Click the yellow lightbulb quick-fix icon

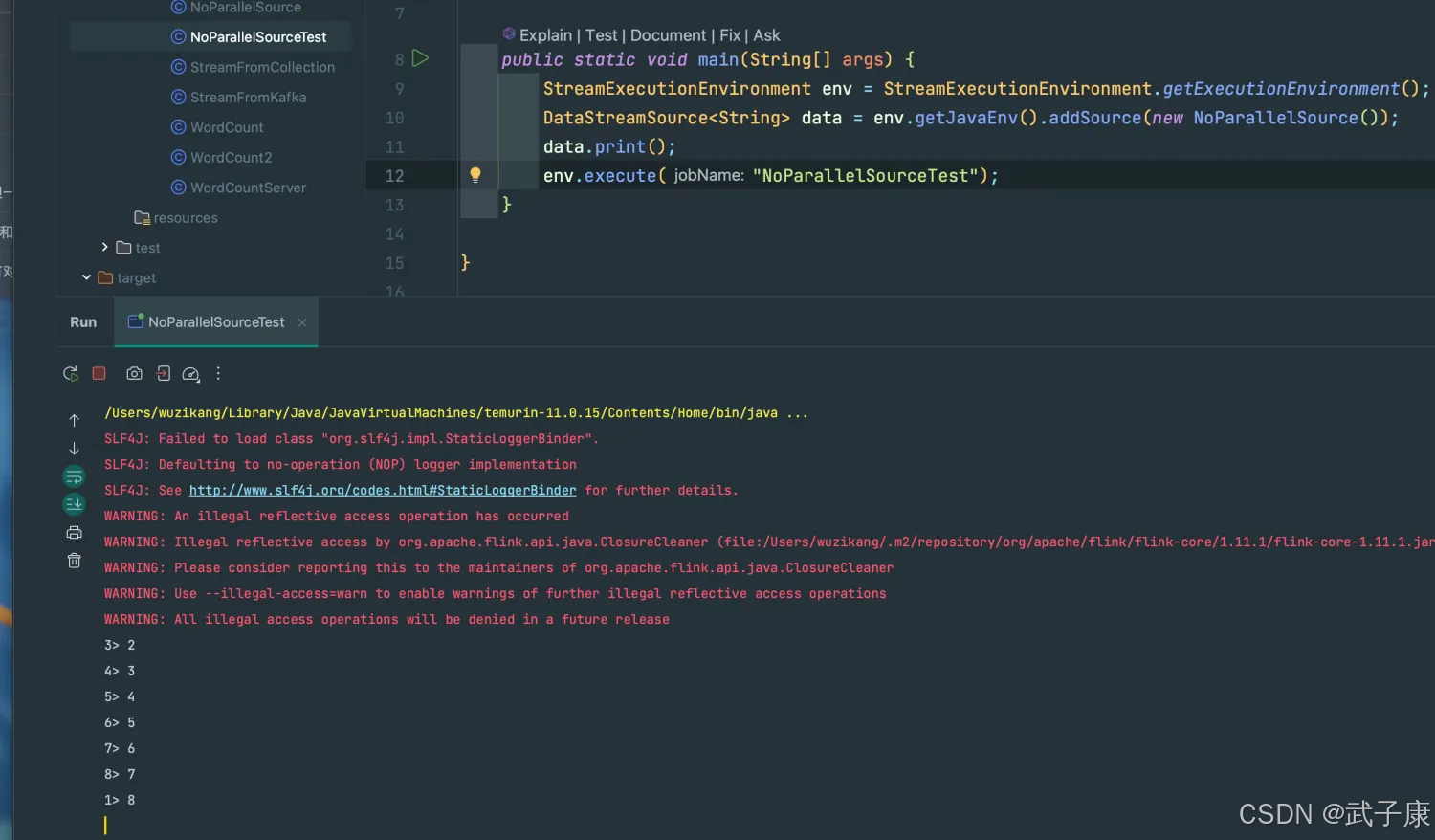475,175
